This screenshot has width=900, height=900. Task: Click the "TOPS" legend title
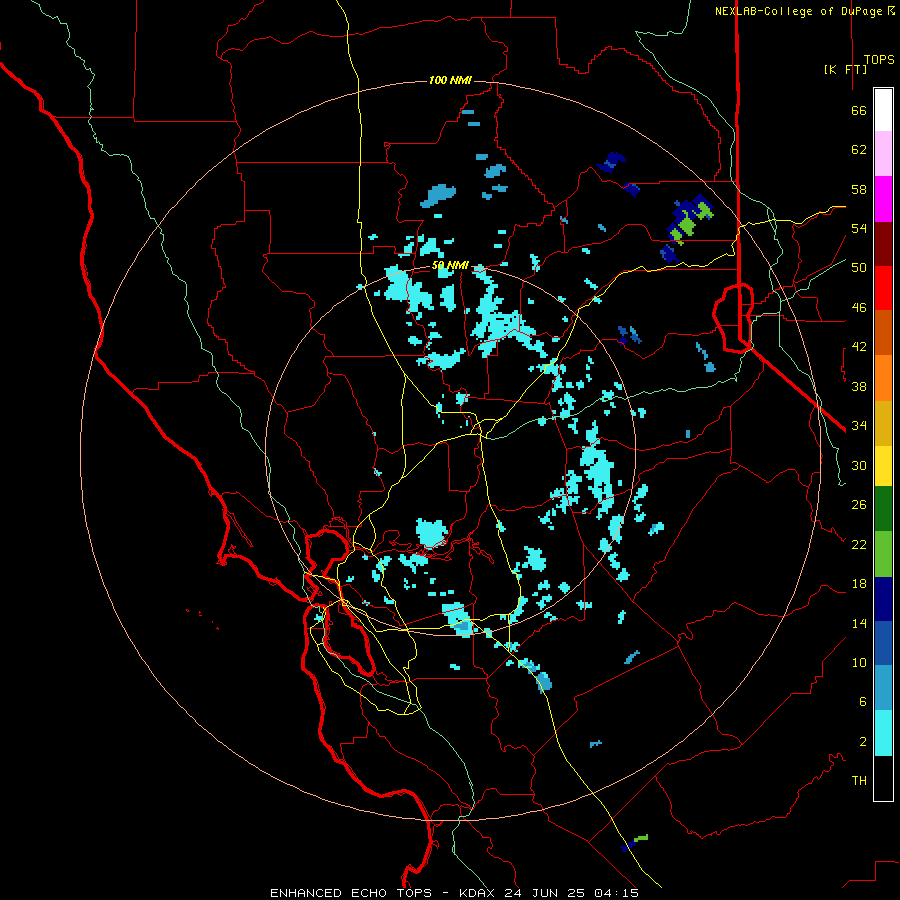pos(879,59)
